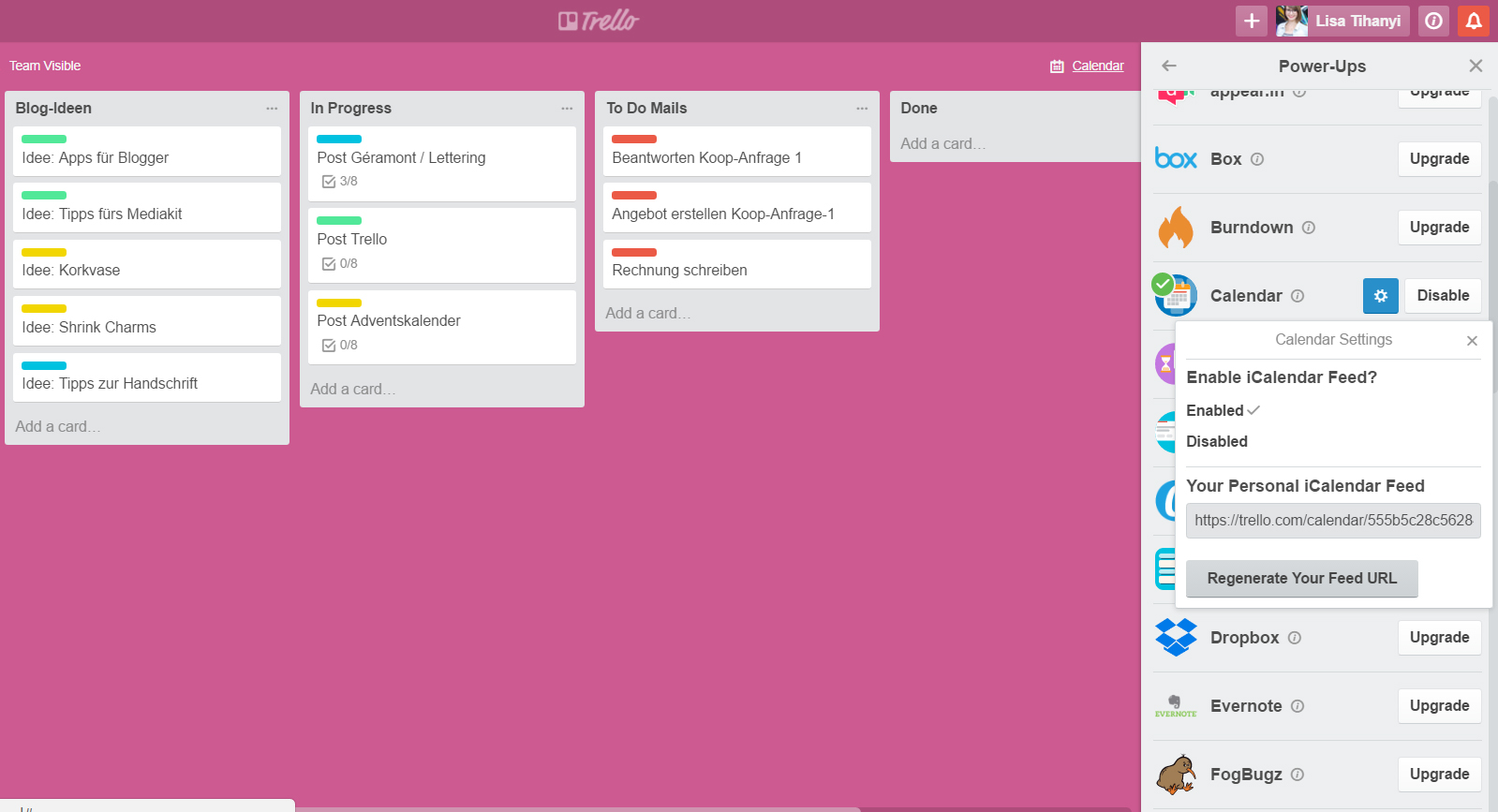Disable the Calendar power-up
Image resolution: width=1498 pixels, height=812 pixels.
(x=1442, y=296)
